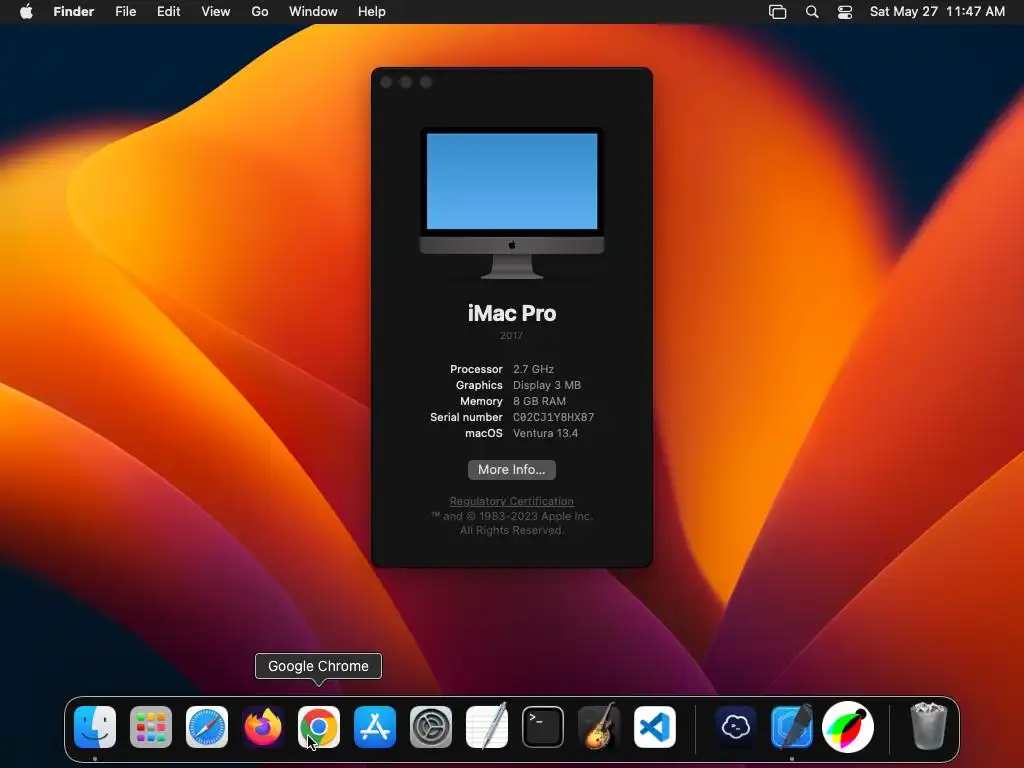Open the Edit menu

pyautogui.click(x=168, y=12)
